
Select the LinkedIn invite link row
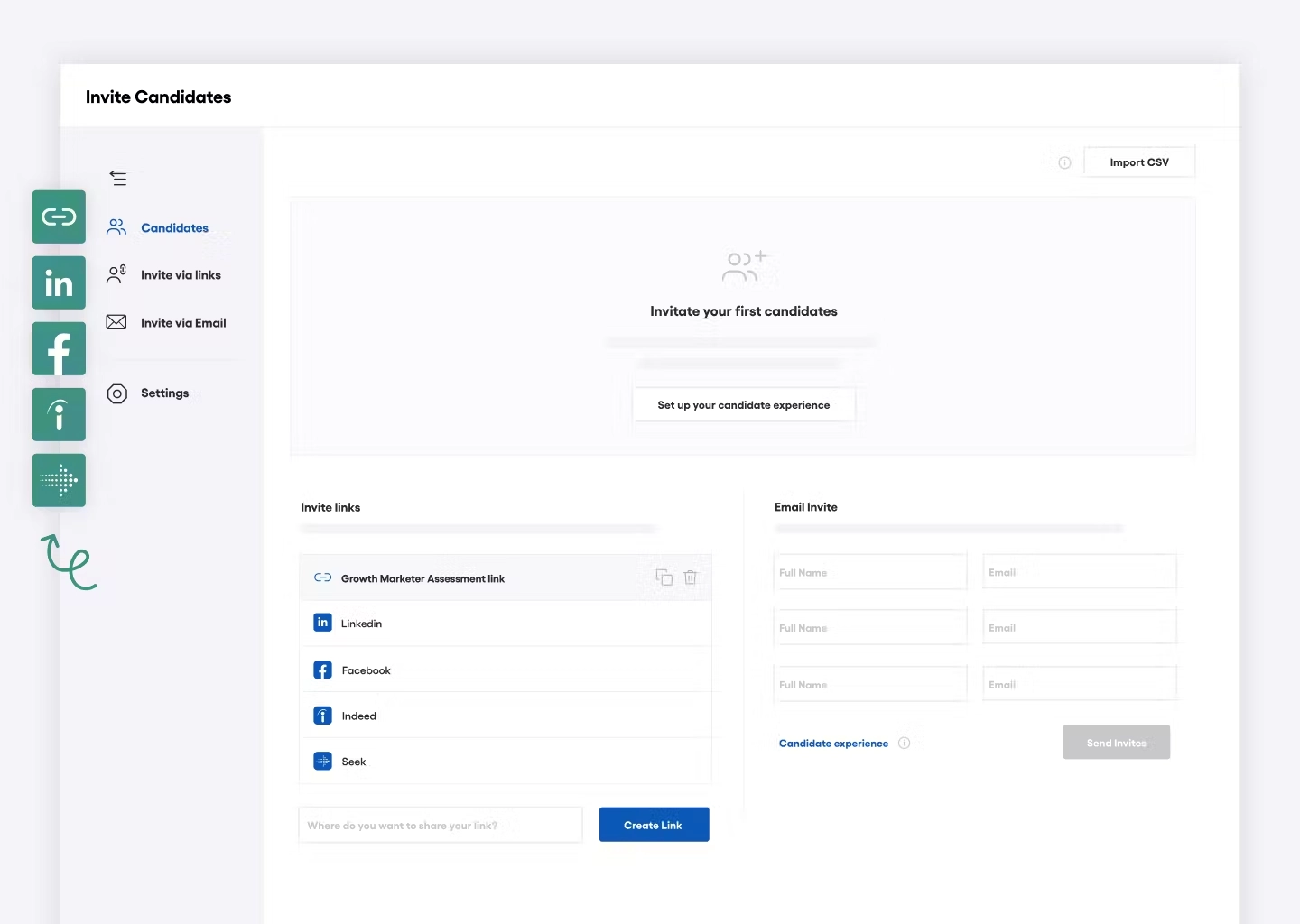(506, 624)
